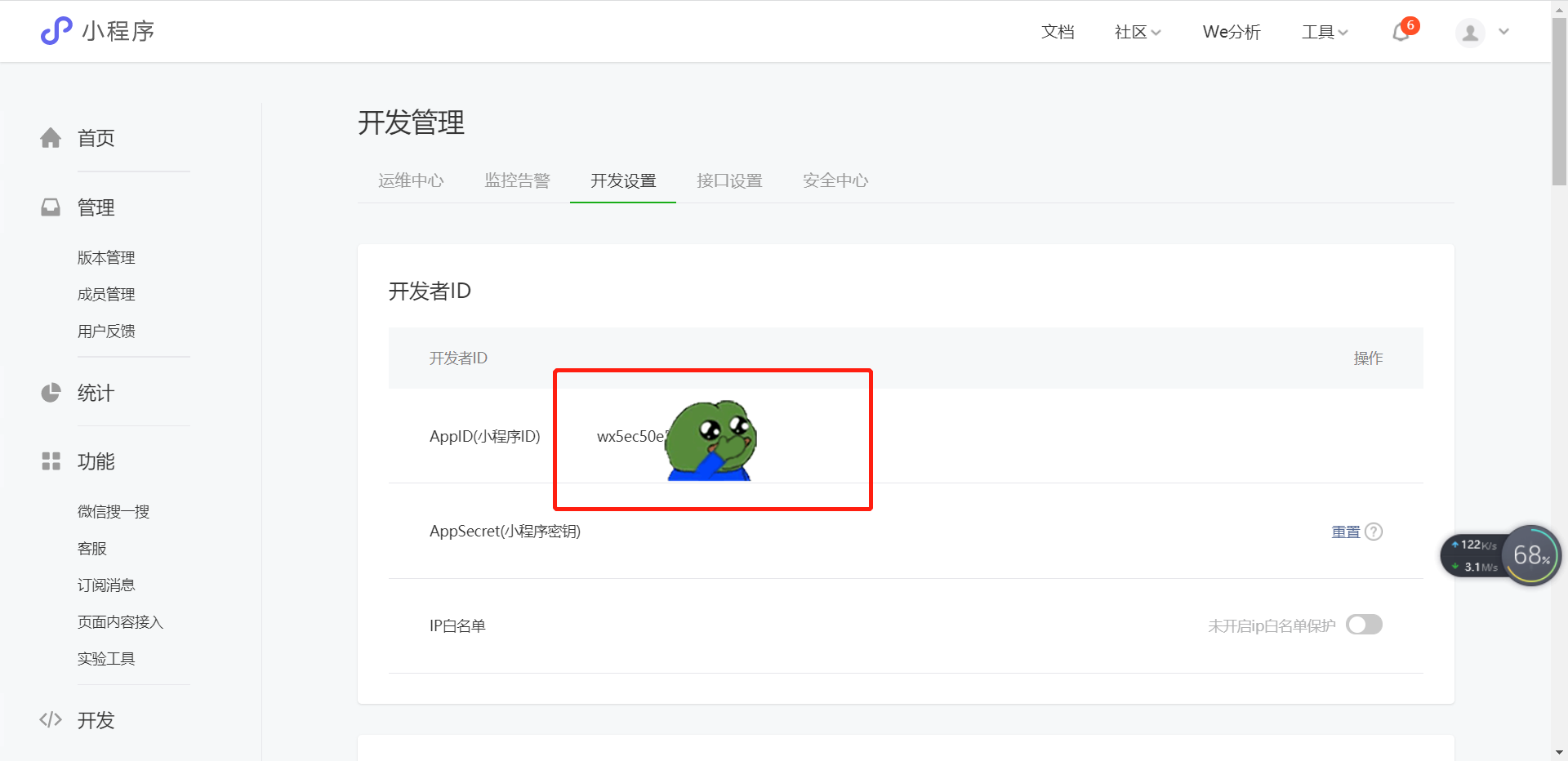Click the 未开启ip白名单保护 status text
1568x761 pixels.
tap(1272, 625)
